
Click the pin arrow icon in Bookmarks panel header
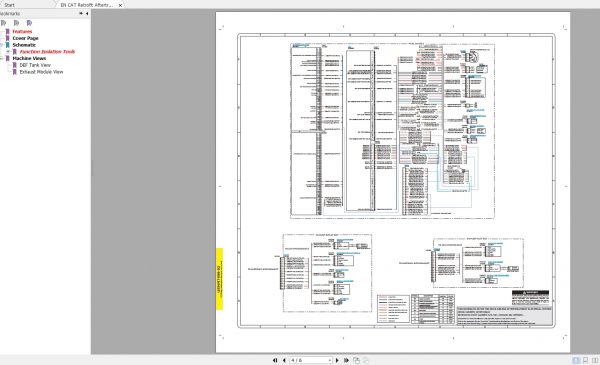click(x=81, y=13)
